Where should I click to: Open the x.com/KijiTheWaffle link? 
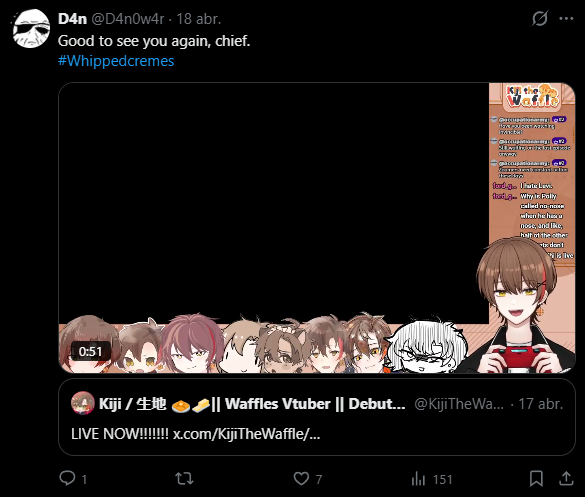247,434
